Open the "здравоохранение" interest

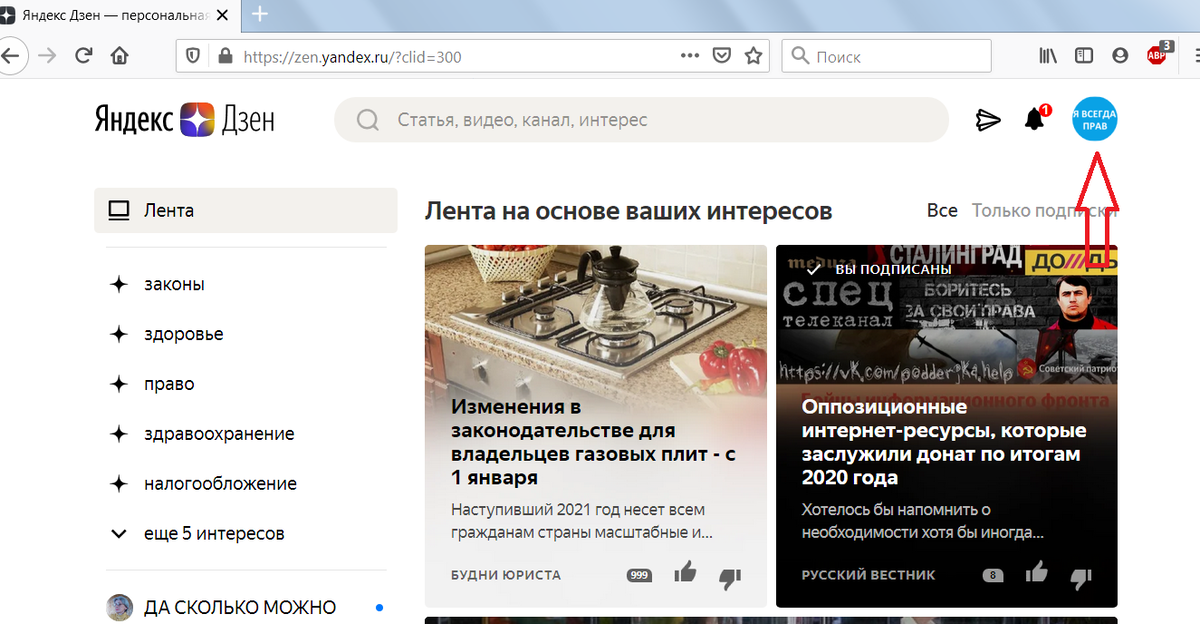coord(219,434)
